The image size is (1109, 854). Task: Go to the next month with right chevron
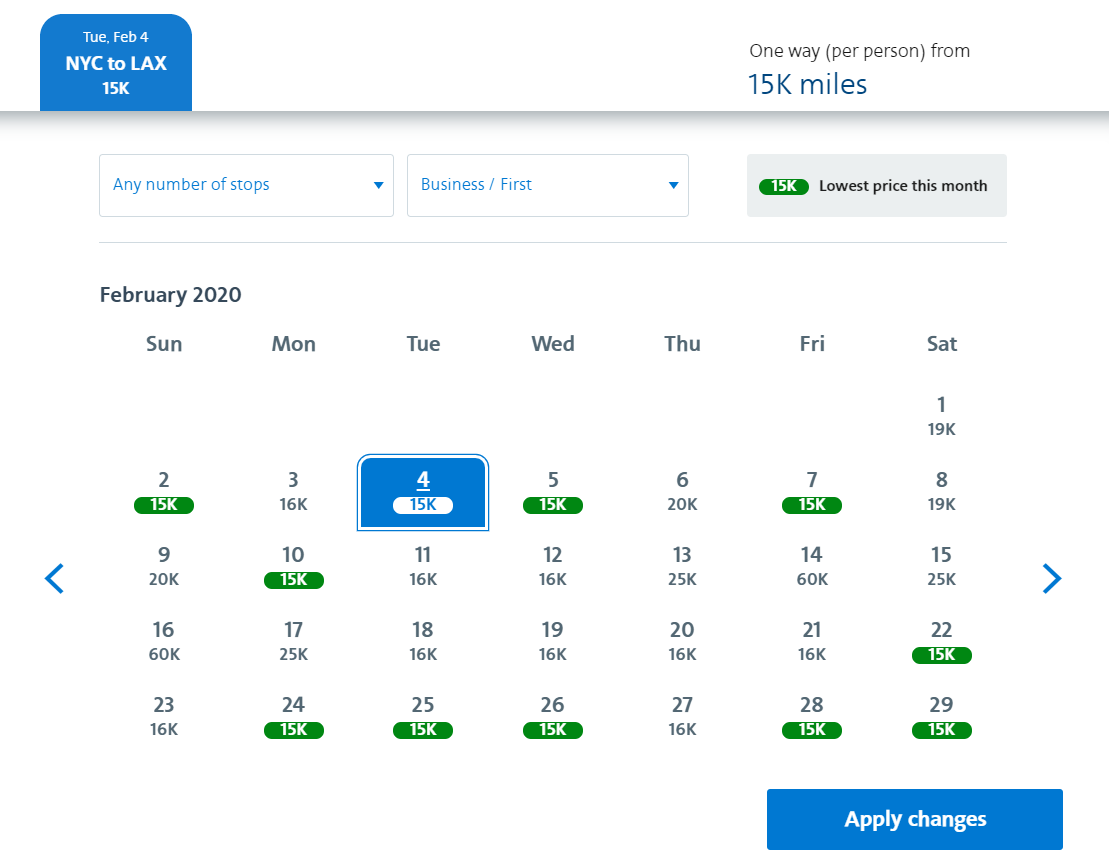tap(1052, 578)
